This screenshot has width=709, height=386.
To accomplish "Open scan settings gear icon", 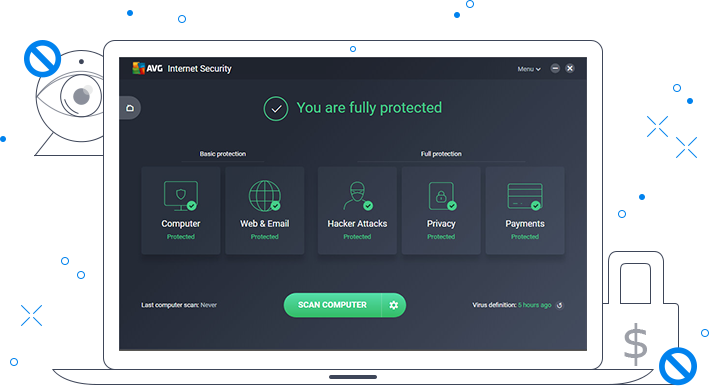I will [394, 305].
